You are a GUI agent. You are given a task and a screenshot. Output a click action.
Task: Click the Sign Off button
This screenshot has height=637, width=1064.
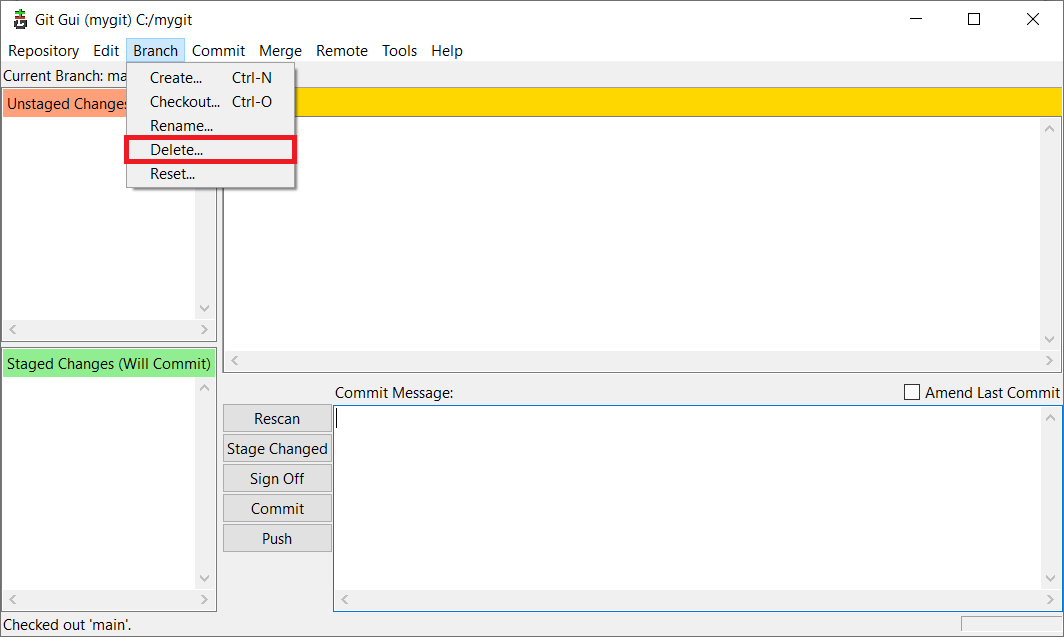pos(277,479)
